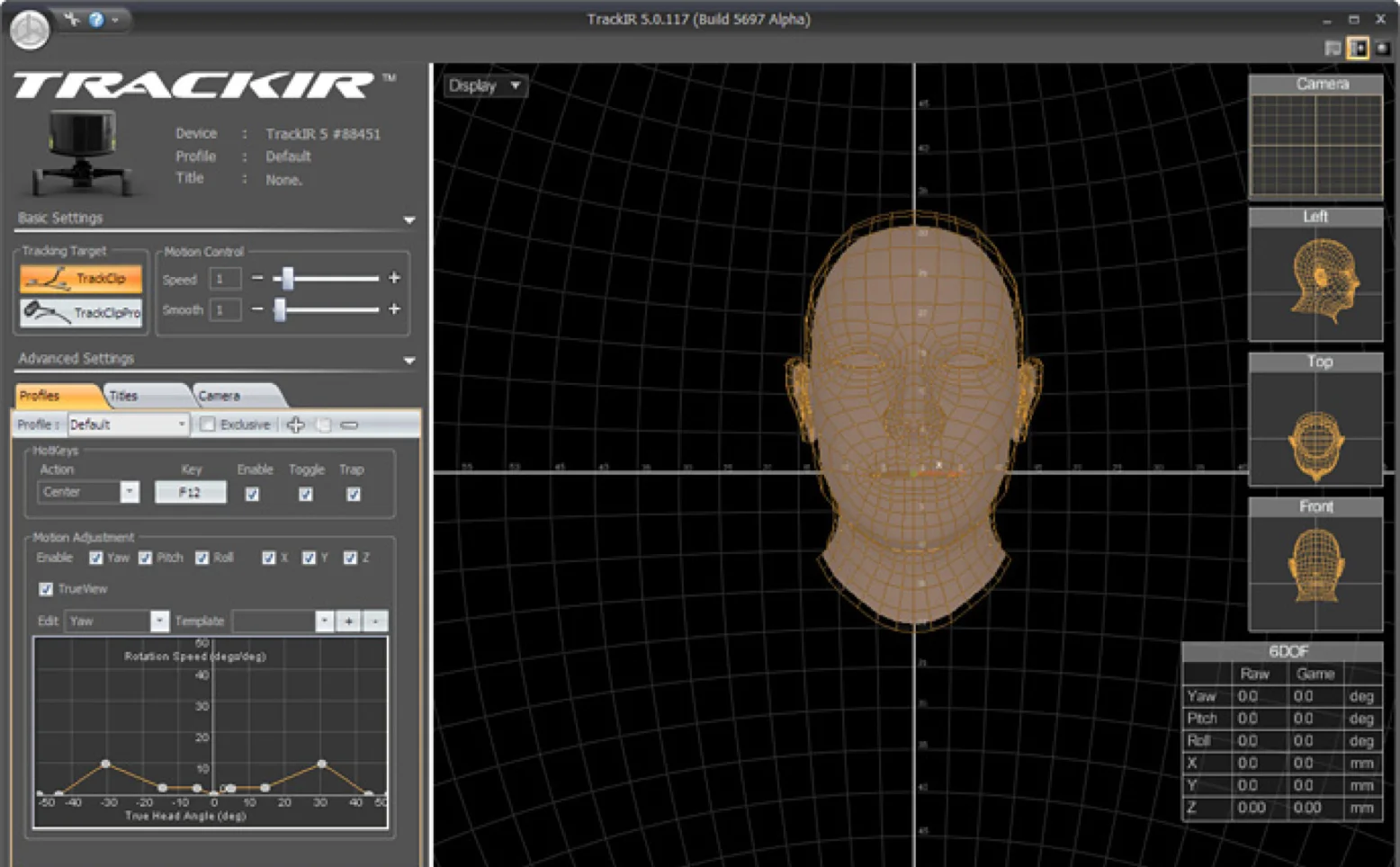Increase Speed with the plus icon

coord(394,279)
